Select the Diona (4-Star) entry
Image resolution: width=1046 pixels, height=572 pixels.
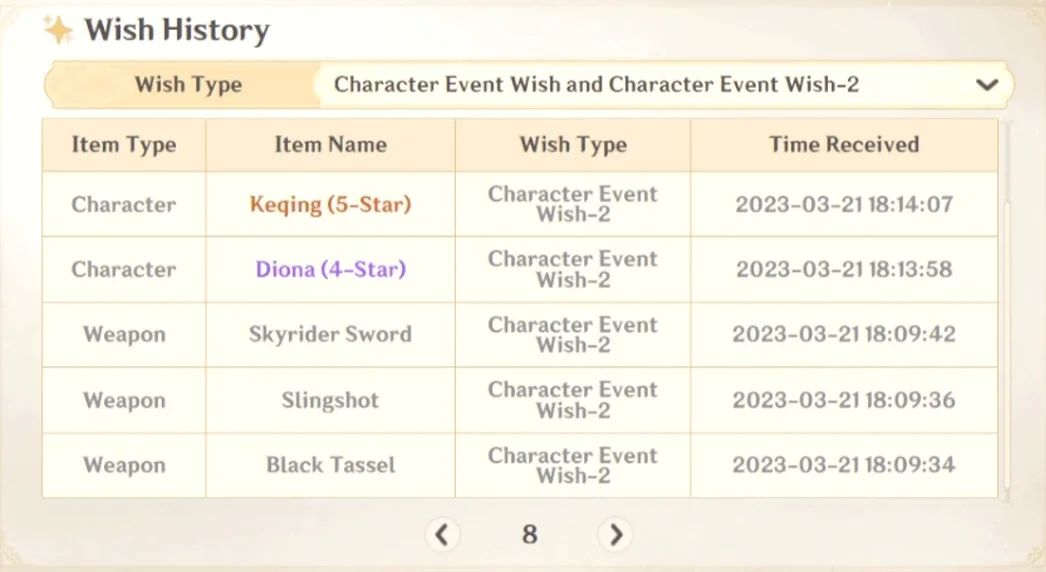click(330, 269)
